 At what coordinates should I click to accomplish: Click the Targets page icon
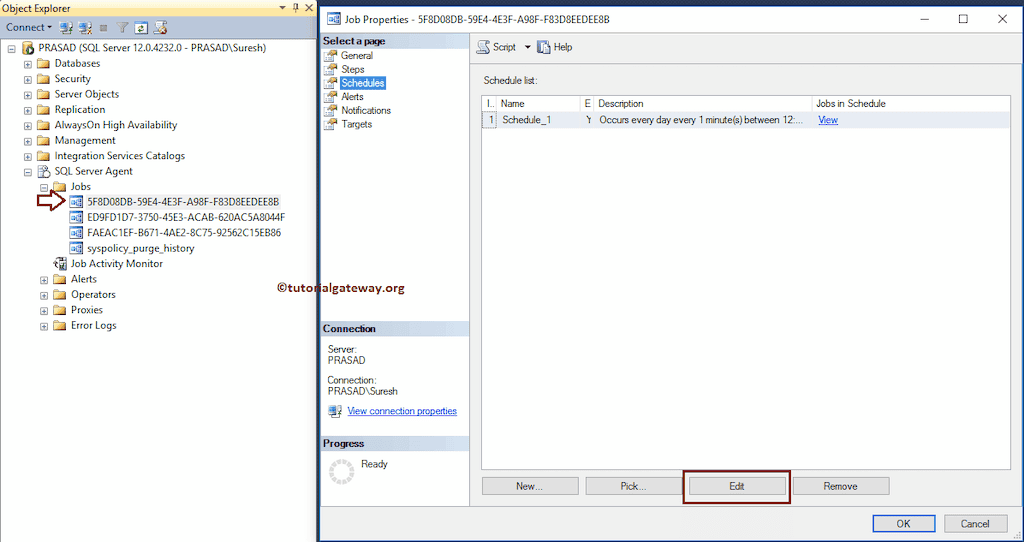(x=330, y=124)
